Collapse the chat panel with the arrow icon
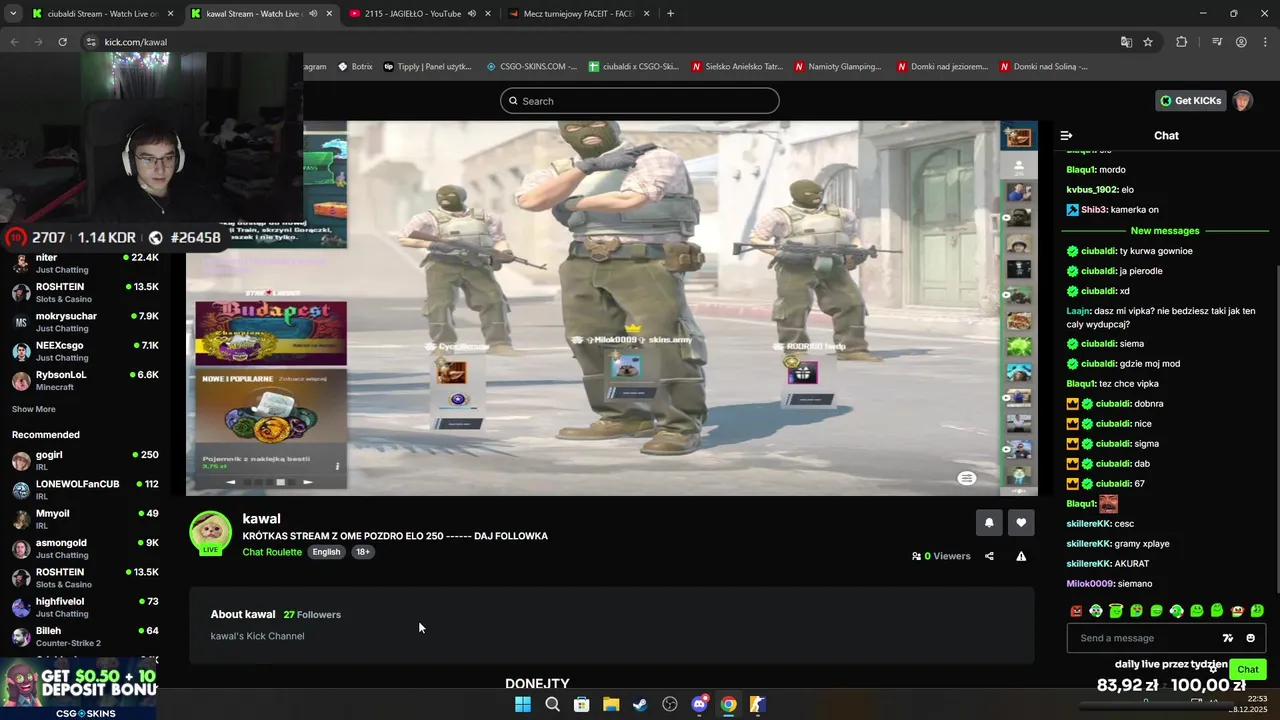Viewport: 1280px width, 720px height. (1066, 135)
